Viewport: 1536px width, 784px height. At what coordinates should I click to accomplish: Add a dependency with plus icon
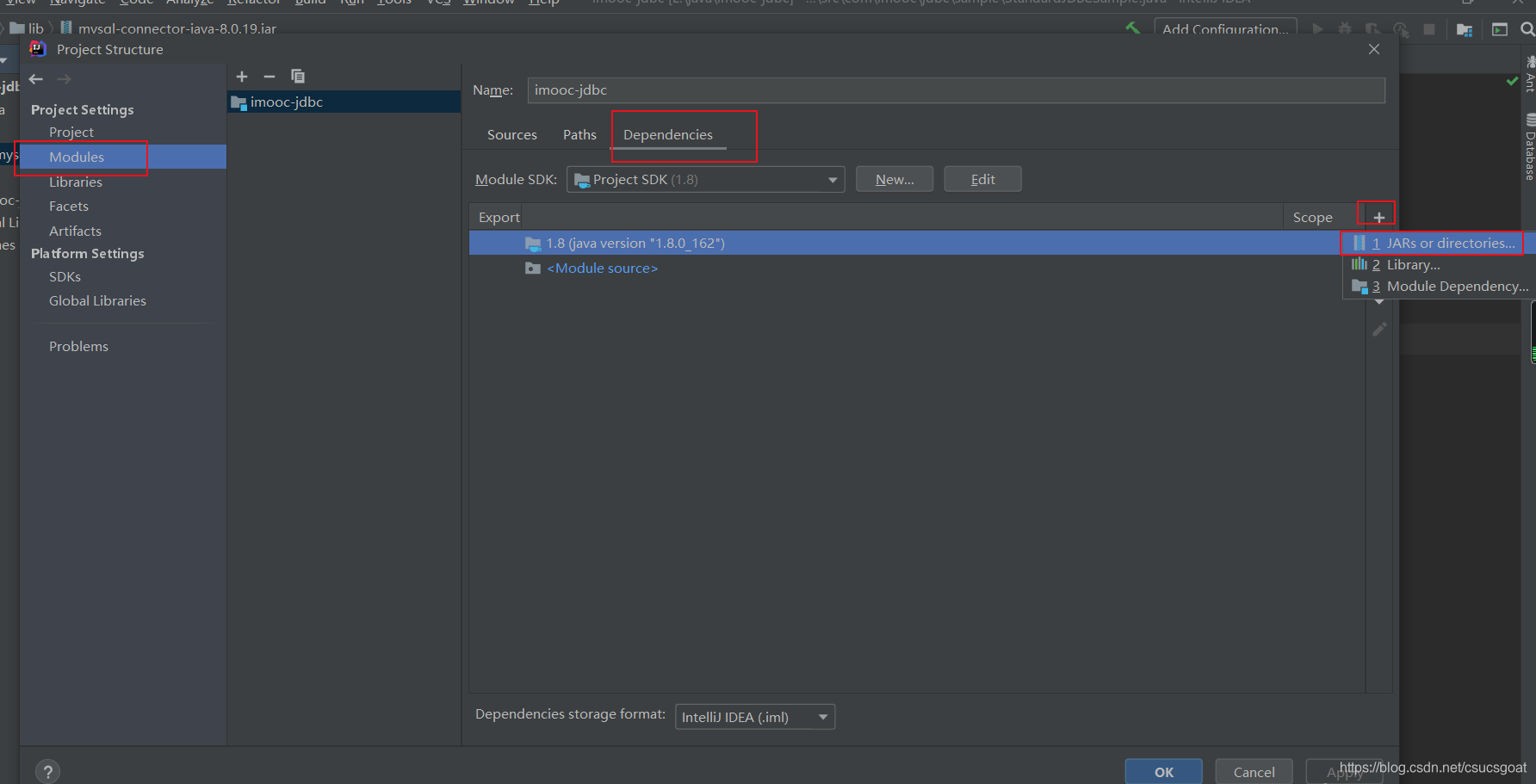[1378, 218]
